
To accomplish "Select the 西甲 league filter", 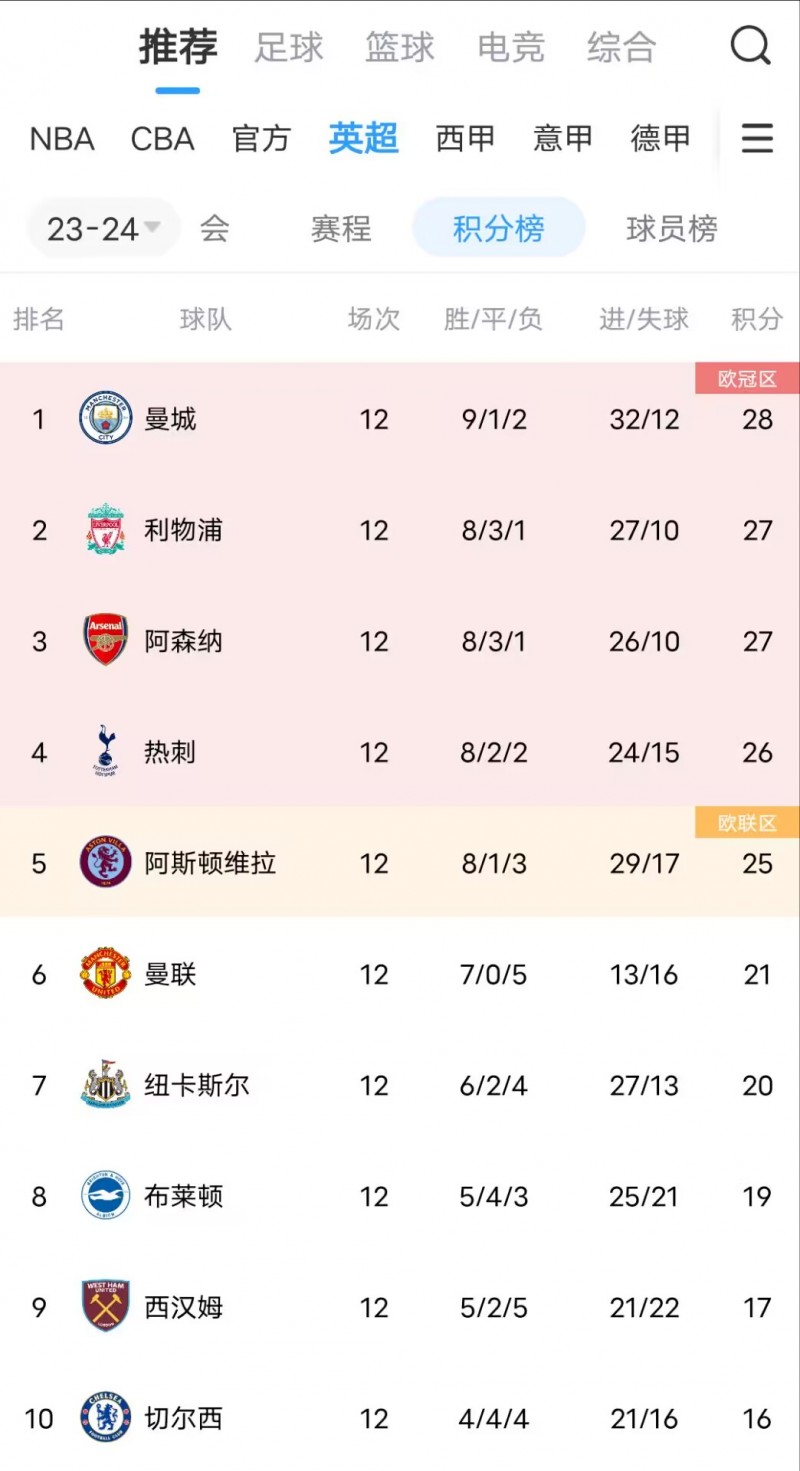I will click(x=463, y=139).
